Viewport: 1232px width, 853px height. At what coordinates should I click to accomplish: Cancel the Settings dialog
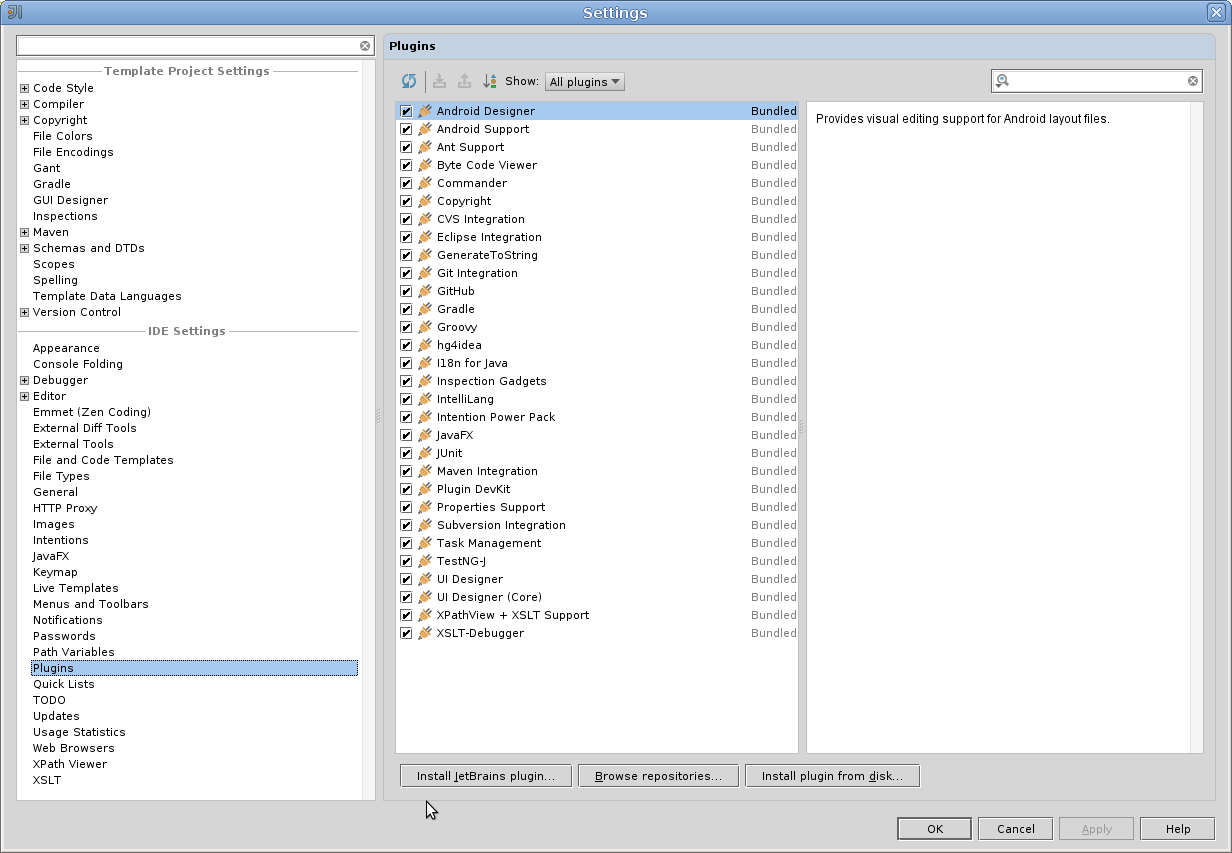click(1016, 828)
